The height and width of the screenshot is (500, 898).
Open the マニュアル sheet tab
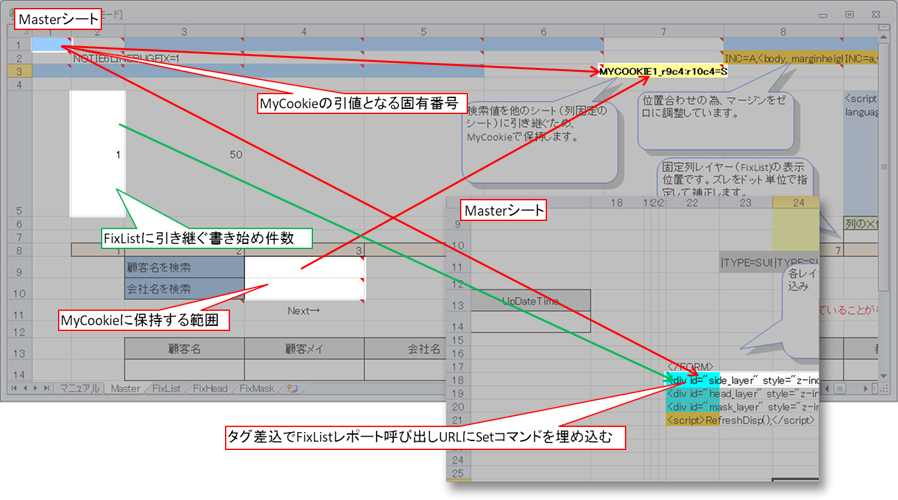point(79,388)
